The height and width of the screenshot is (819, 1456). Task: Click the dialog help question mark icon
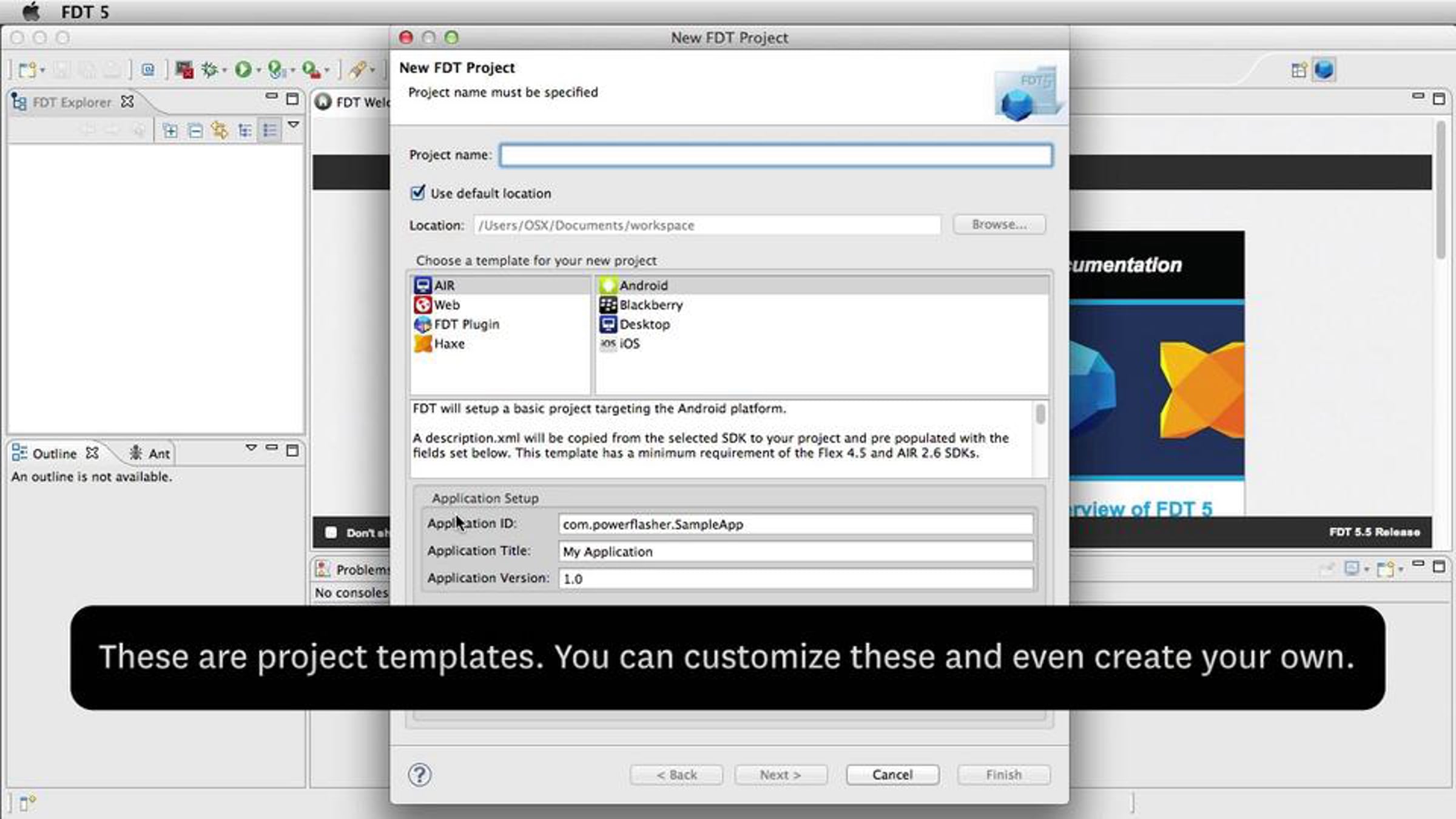420,775
